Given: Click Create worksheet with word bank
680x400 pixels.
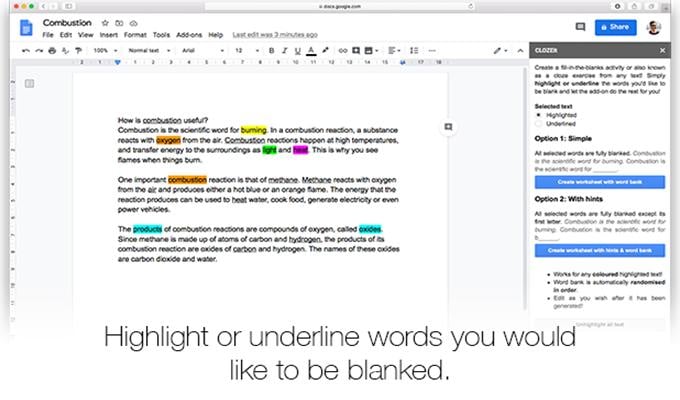Looking at the screenshot, I should click(599, 182).
